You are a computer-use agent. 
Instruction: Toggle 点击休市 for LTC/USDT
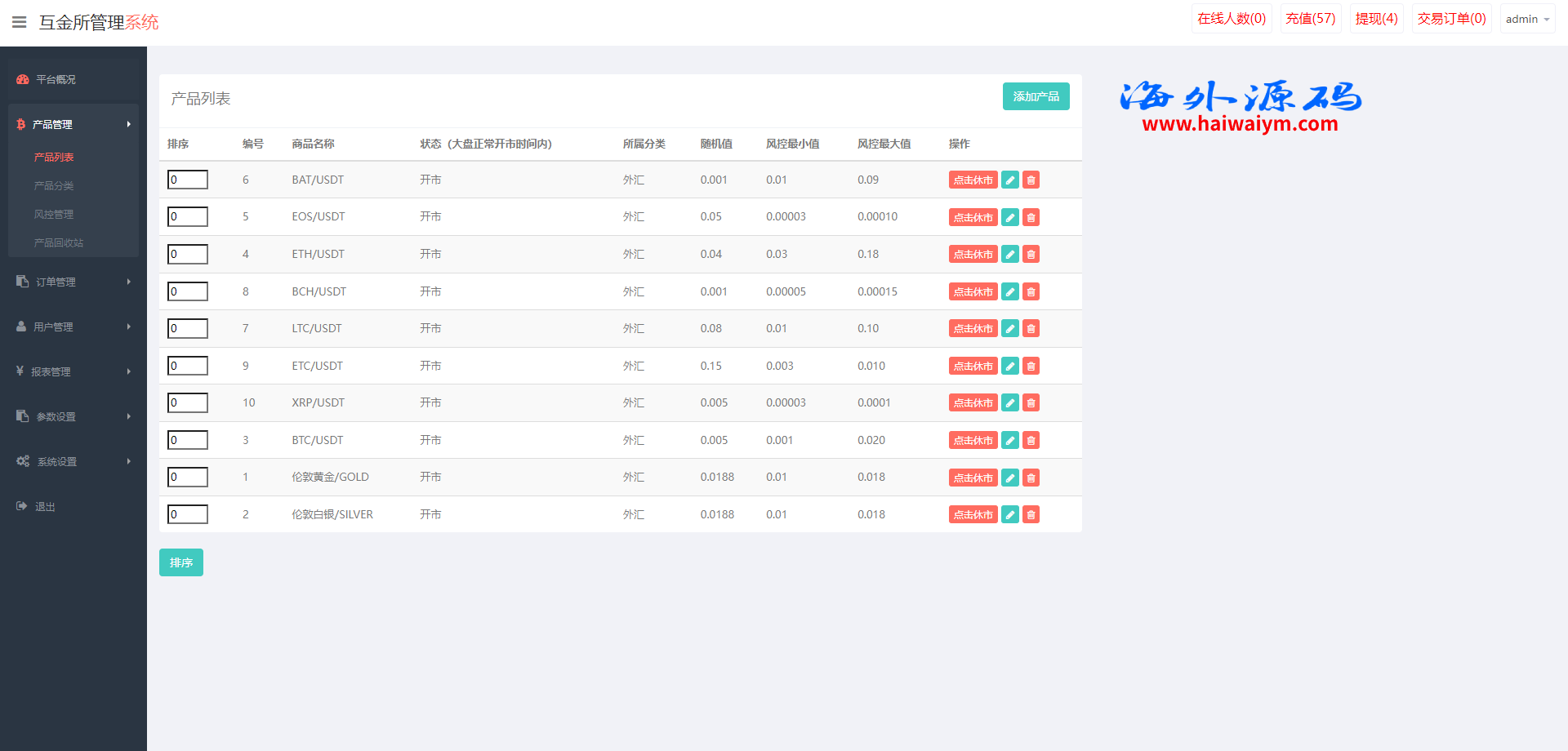[973, 329]
